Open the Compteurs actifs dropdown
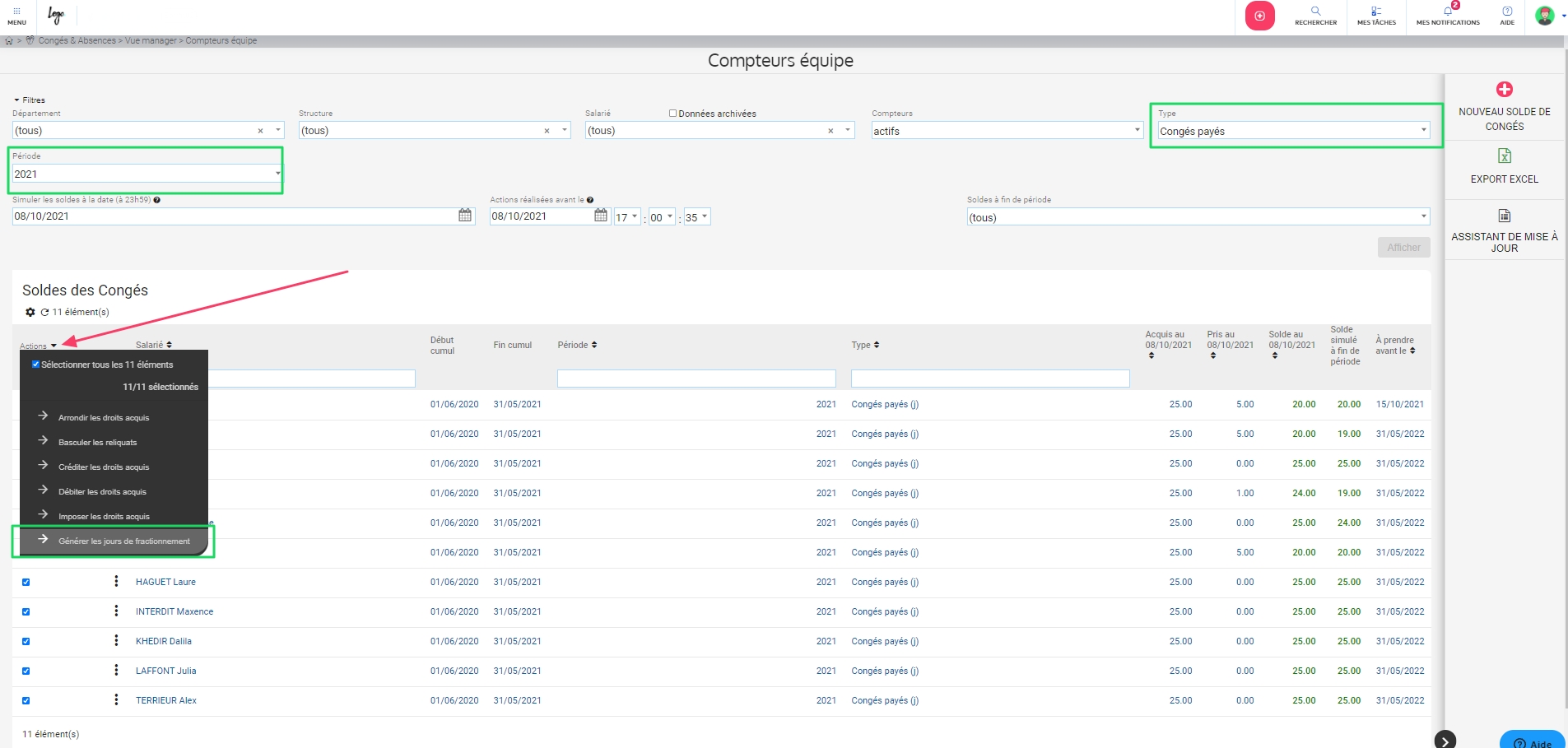The height and width of the screenshot is (748, 1568). [1137, 131]
